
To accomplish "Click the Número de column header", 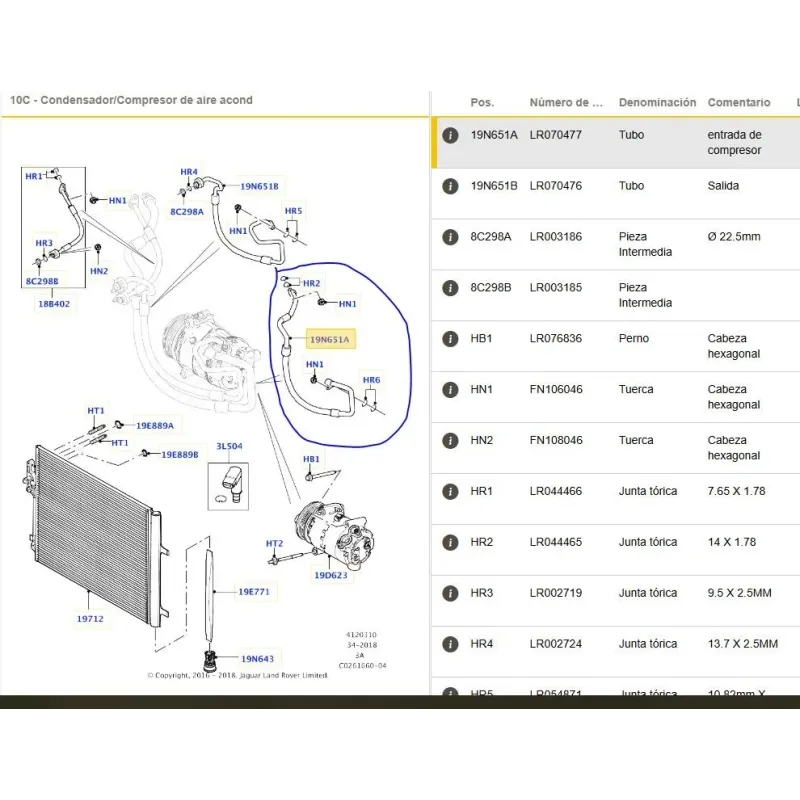I will 566,103.
